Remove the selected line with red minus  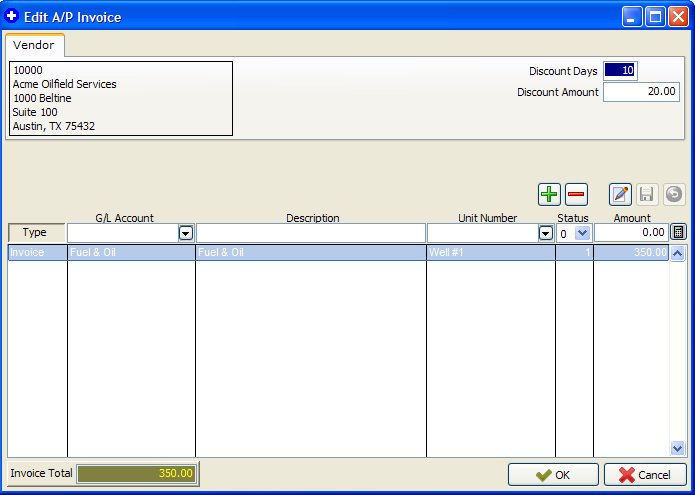(x=576, y=195)
